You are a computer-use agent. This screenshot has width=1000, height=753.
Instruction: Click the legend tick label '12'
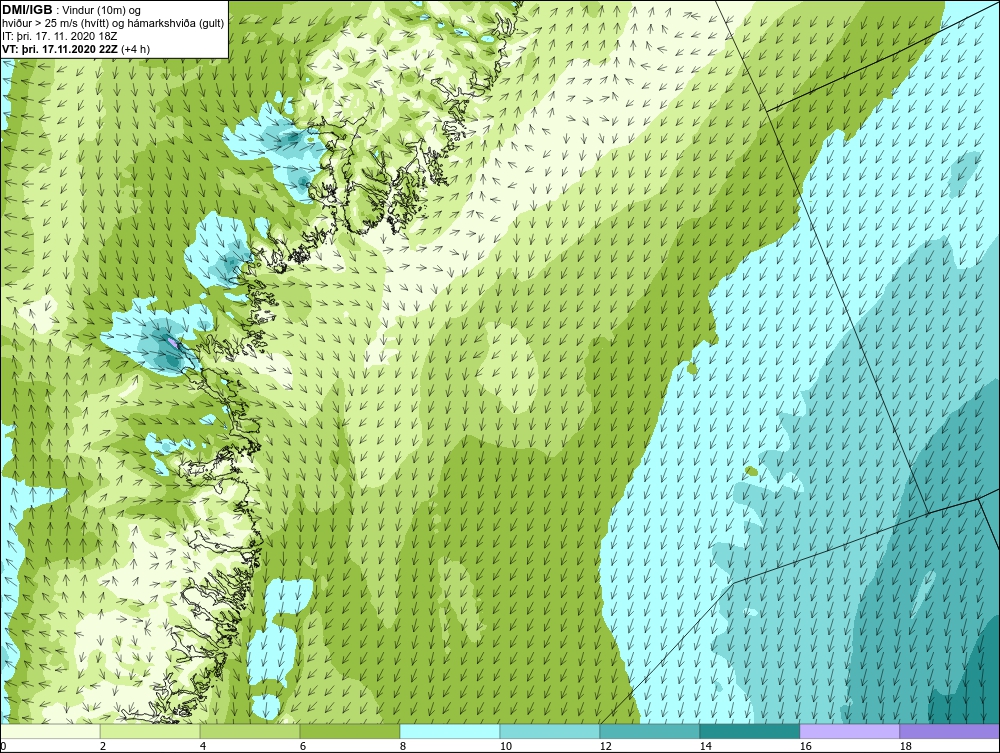tap(605, 746)
